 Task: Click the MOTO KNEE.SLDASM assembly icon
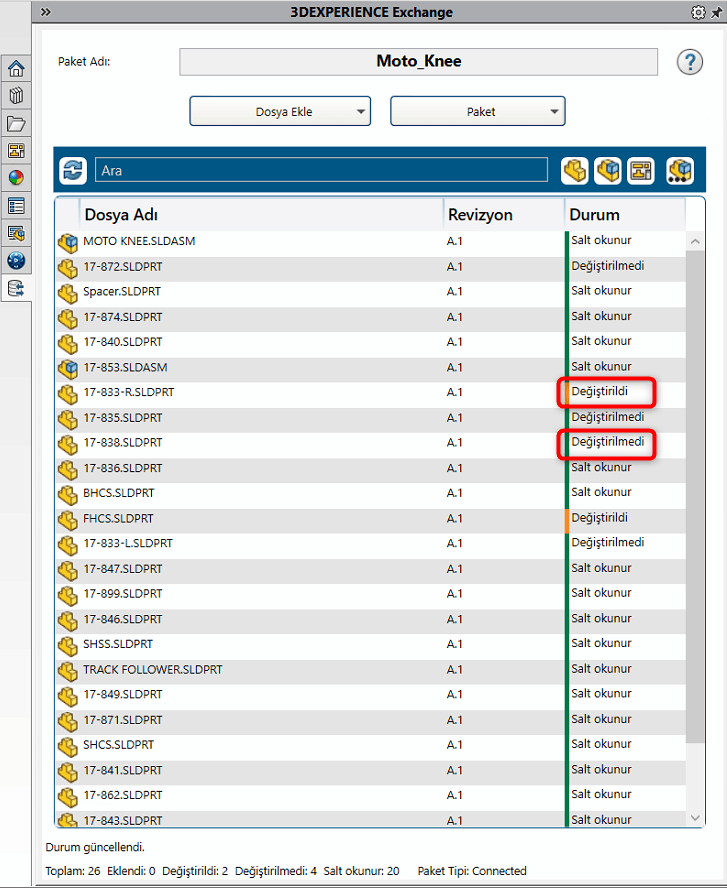point(68,243)
